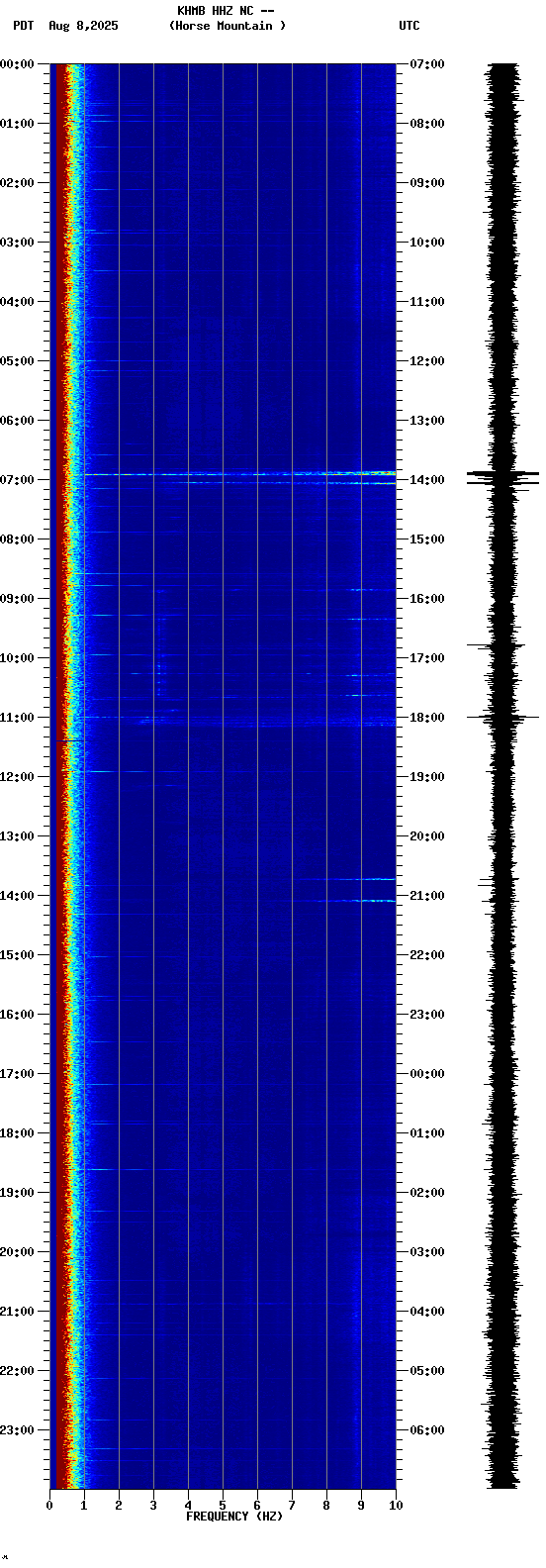Screen dimensions: 546x1568
Task: Click the frequency axis tick '5'
Action: point(223,1506)
